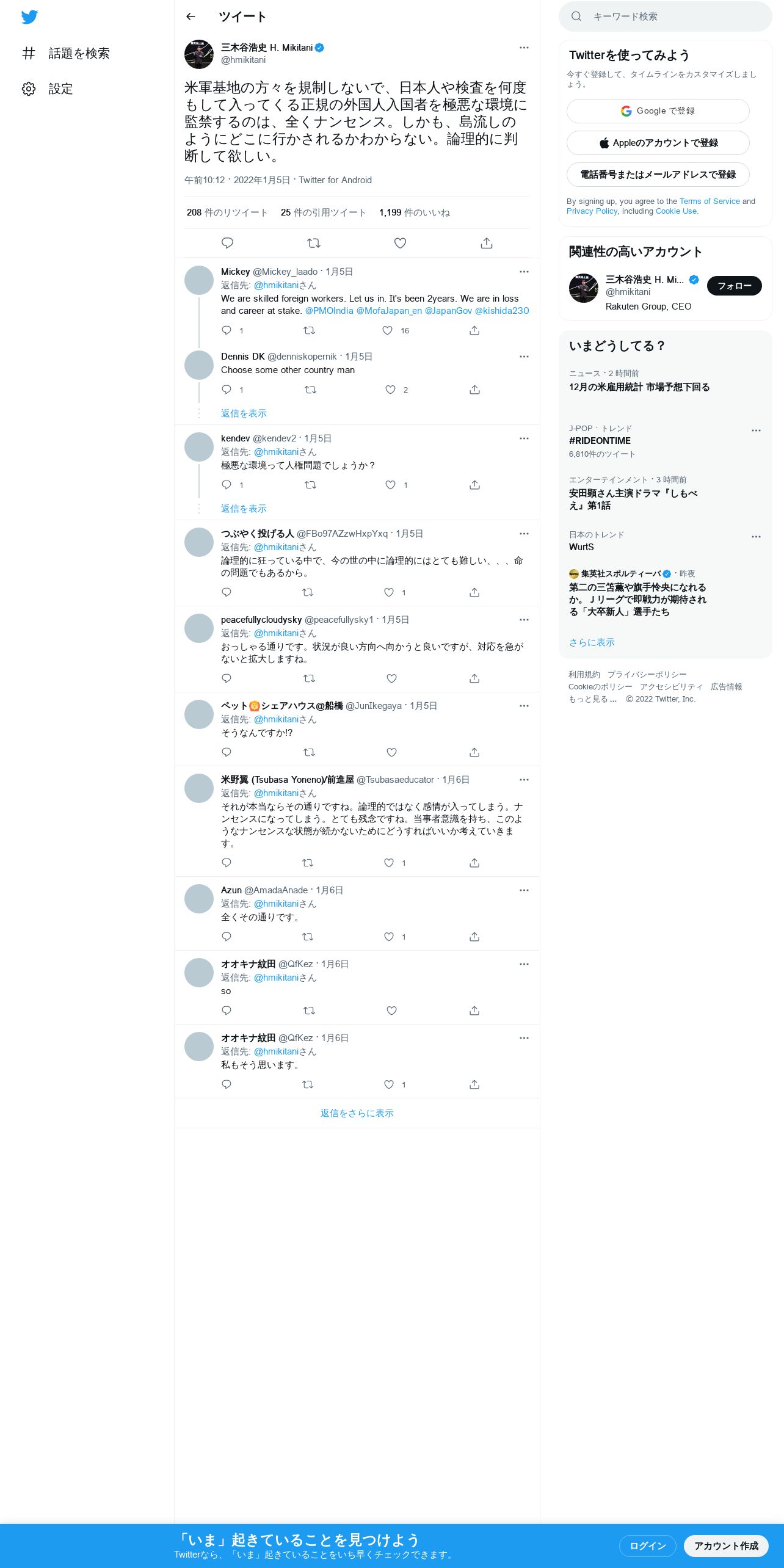Viewport: 784px width, 1568px height.
Task: Like Dennis DK's reply
Action: coord(390,390)
